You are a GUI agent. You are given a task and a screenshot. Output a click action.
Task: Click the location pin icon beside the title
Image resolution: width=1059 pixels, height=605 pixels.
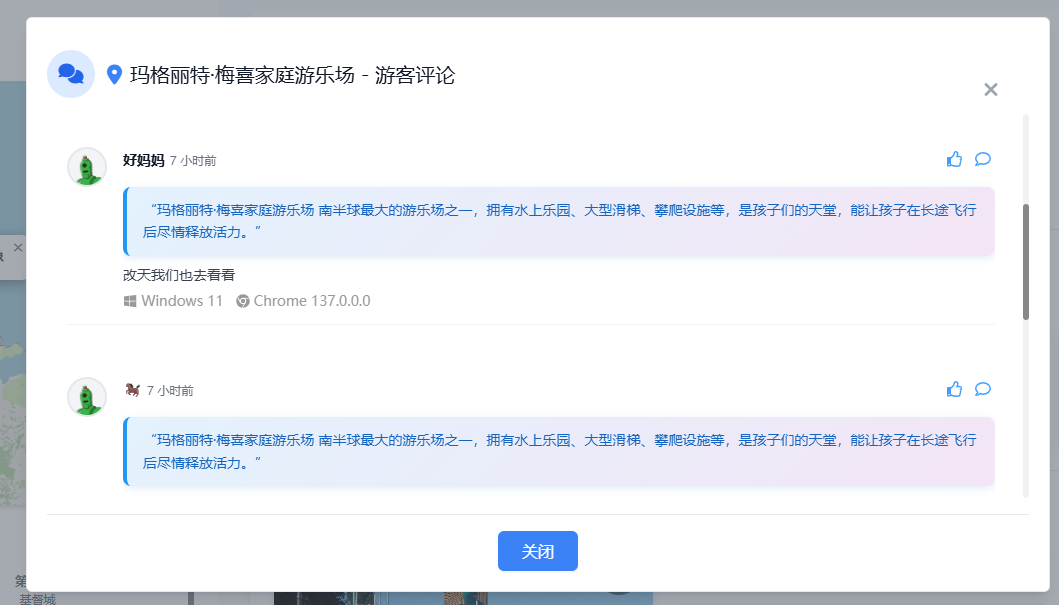coord(114,75)
